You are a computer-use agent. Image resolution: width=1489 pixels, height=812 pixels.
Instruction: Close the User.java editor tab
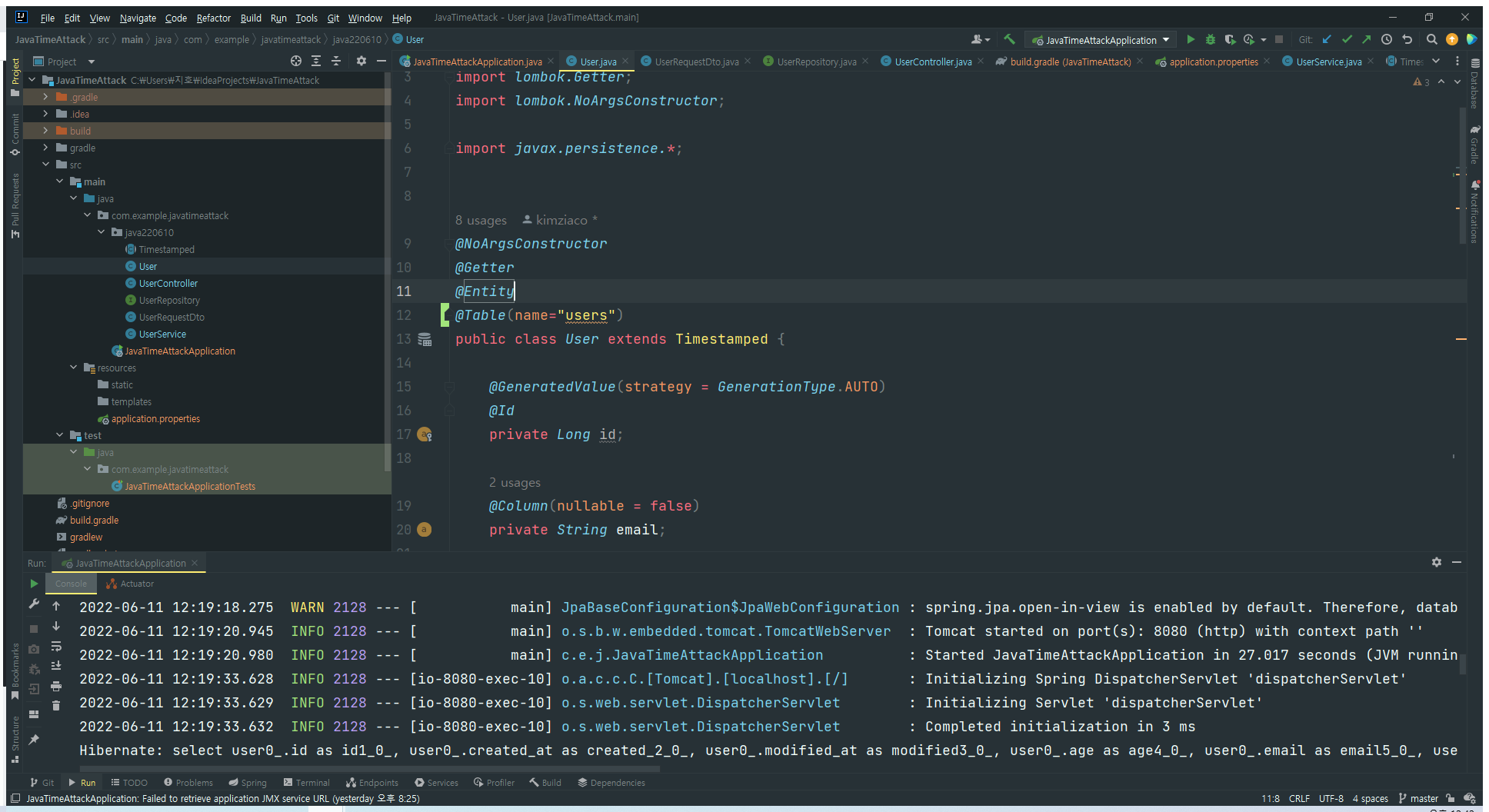(x=625, y=62)
